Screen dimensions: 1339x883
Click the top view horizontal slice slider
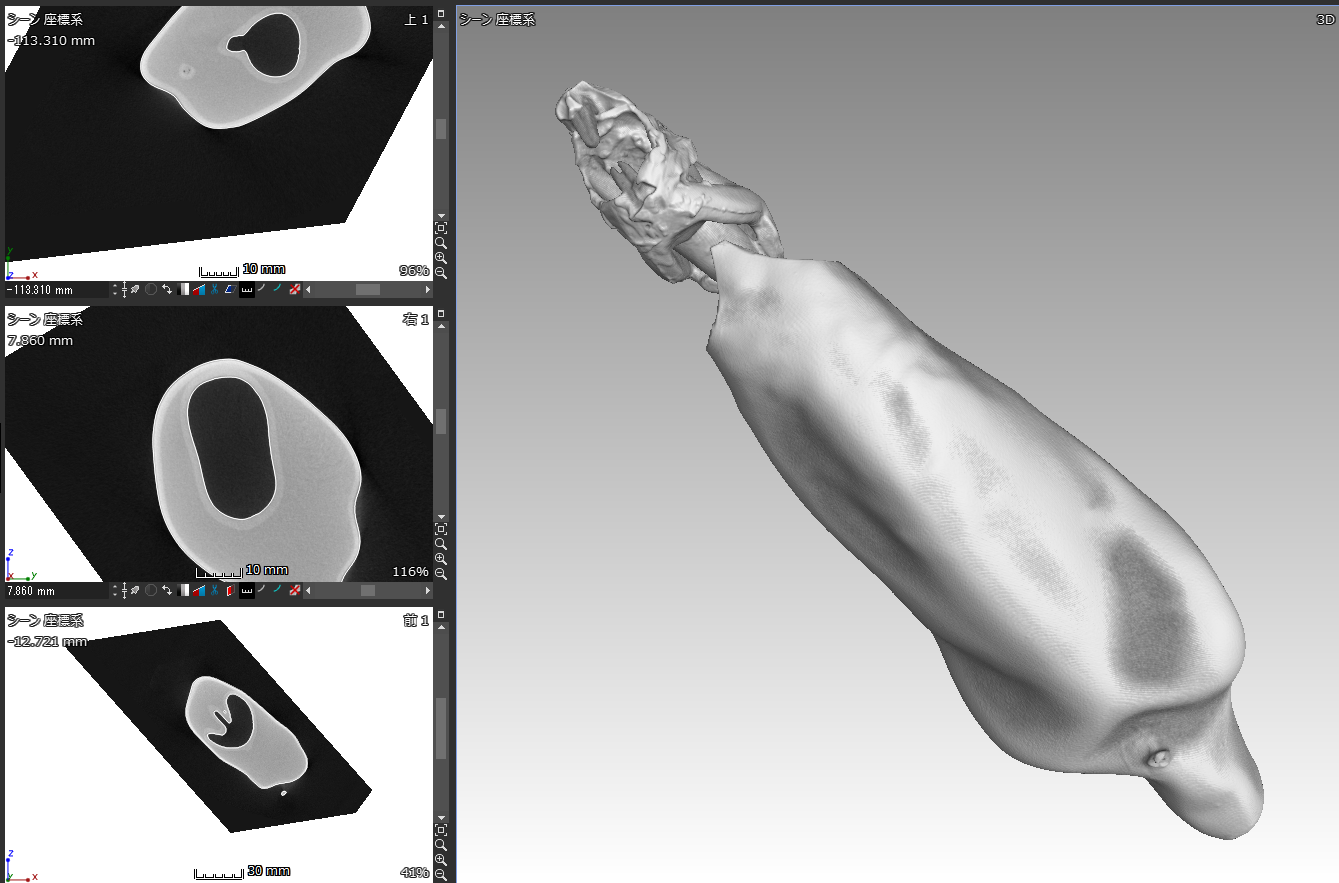coord(367,289)
